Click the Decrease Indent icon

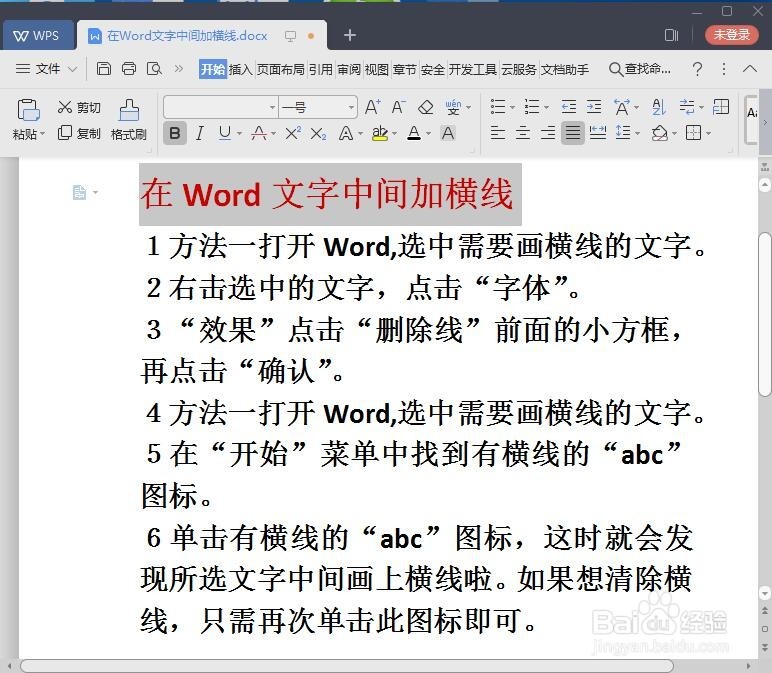tap(569, 107)
